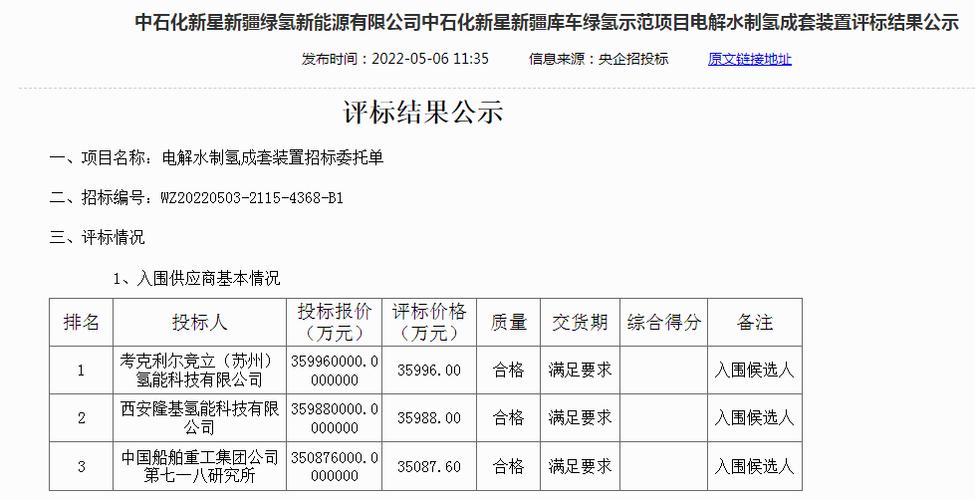Select bid price 350876000.0000000

334,466
